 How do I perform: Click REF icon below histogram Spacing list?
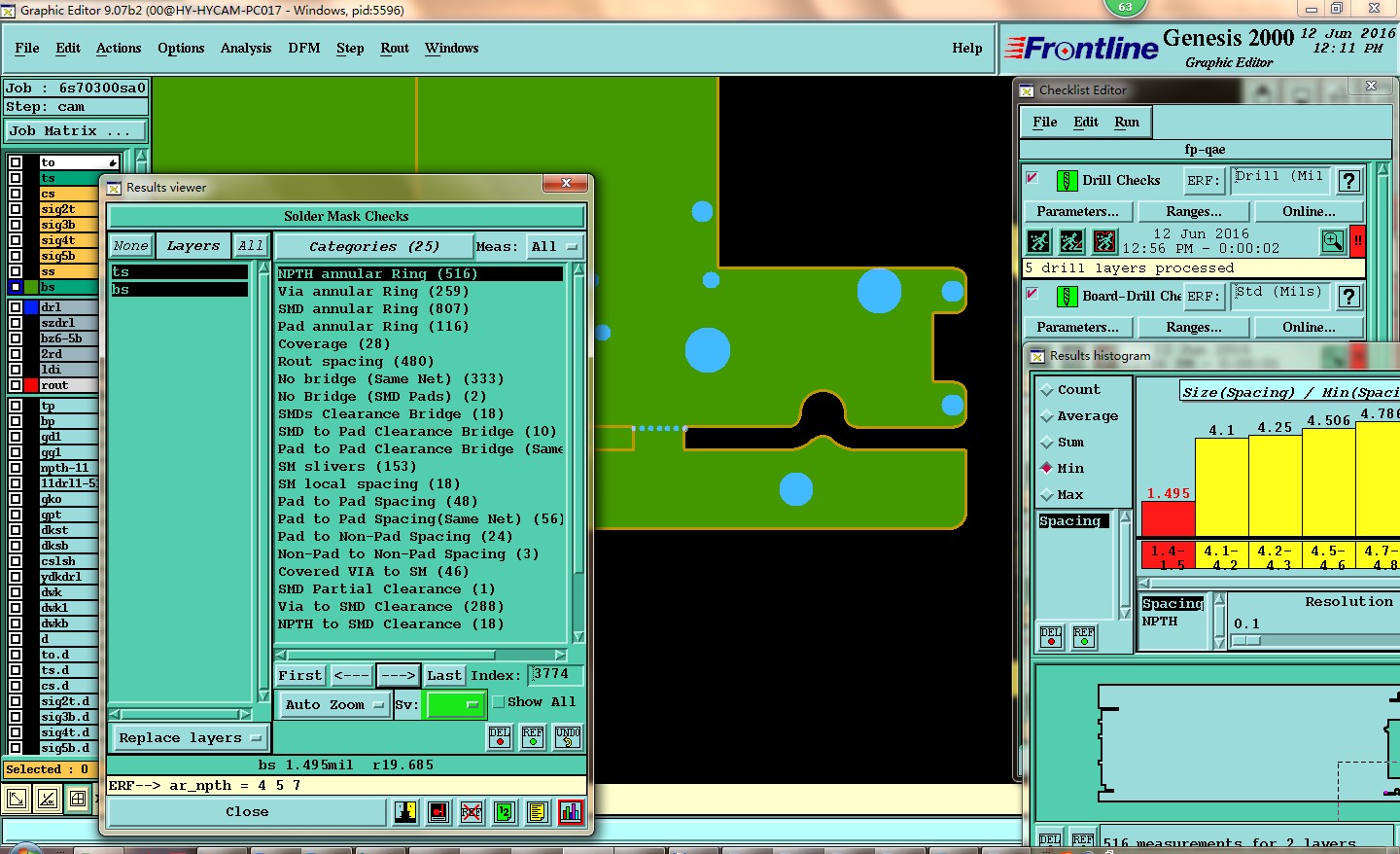(x=1084, y=636)
